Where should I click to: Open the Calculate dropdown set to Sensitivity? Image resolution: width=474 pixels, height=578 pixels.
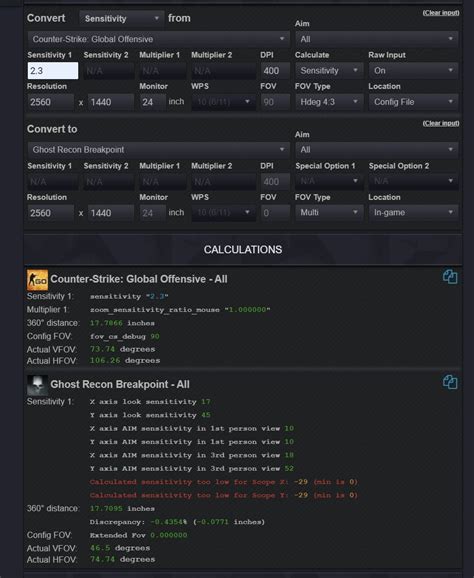click(329, 70)
